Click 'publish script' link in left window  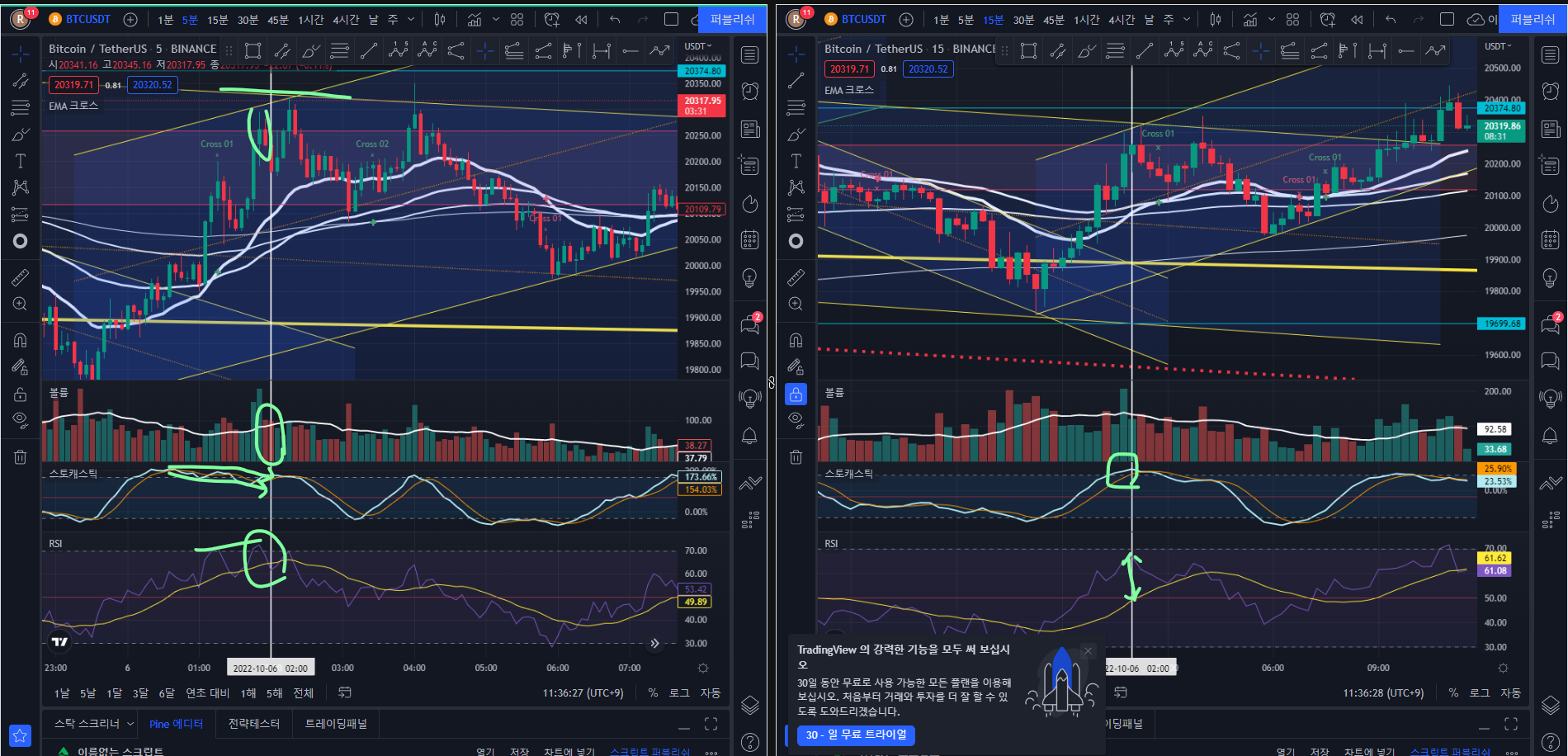tap(649, 751)
